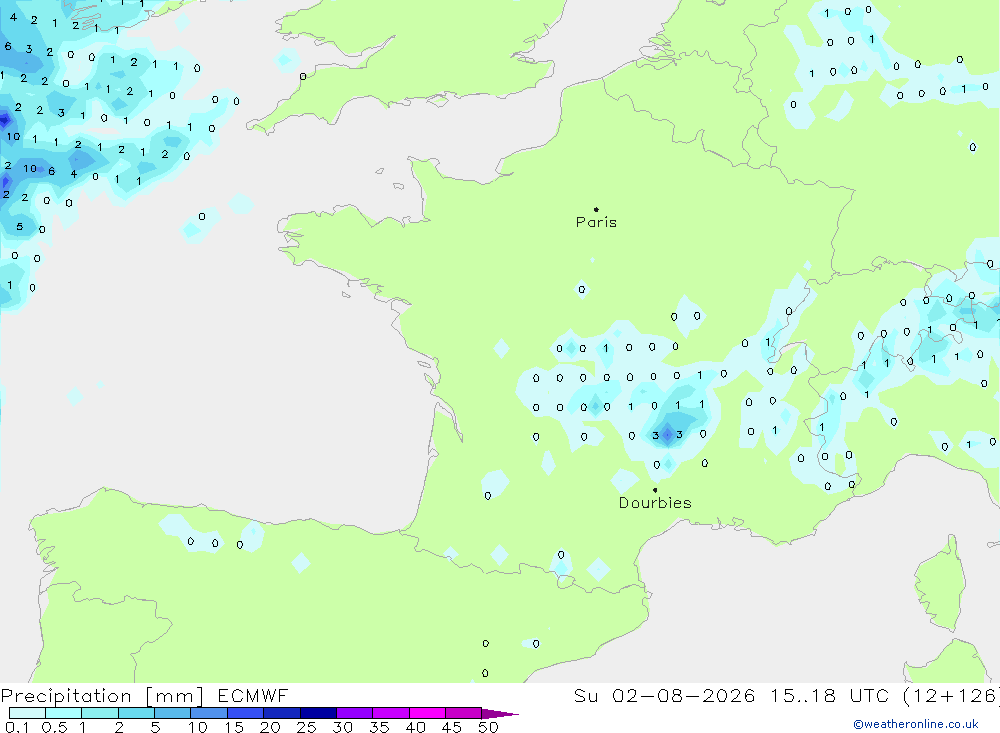
Task: Pick the lightest 0.1–0.5 mm legend swatch
Action: click(x=27, y=713)
